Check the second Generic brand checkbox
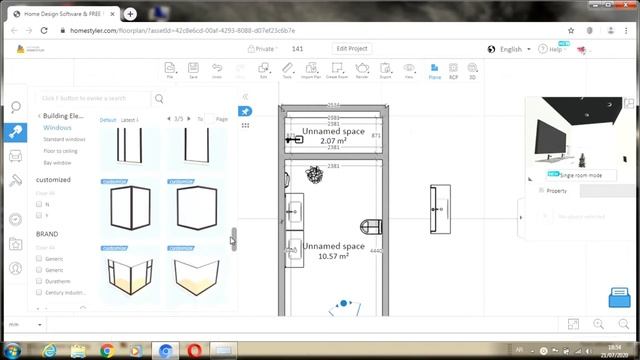Viewport: 640px width, 360px height. (x=39, y=270)
